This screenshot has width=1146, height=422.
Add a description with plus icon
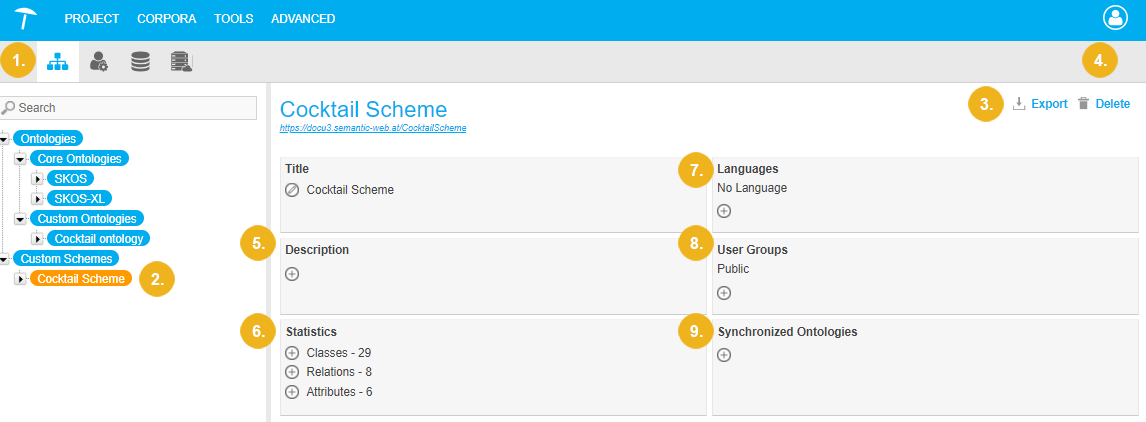[292, 273]
